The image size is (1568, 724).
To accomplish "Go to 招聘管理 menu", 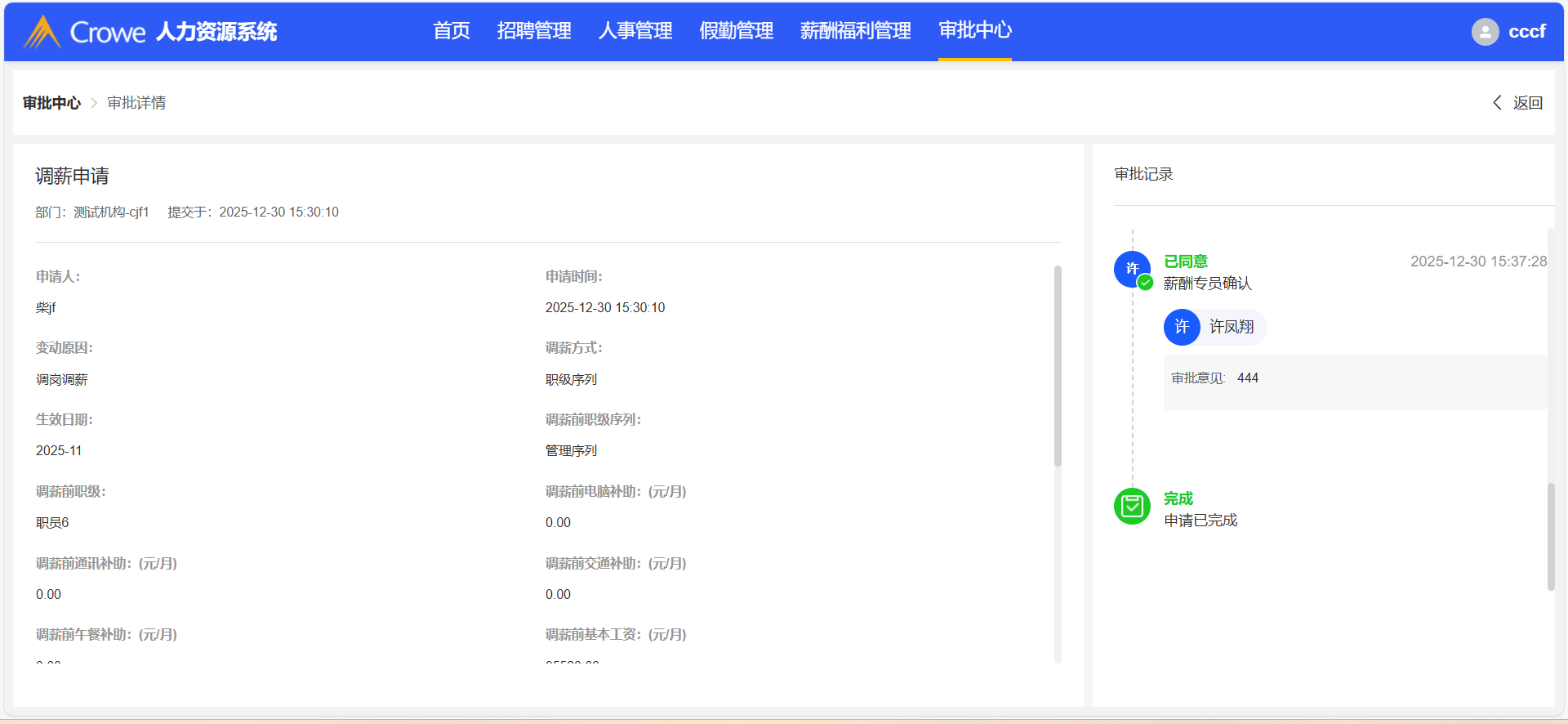I will click(534, 31).
